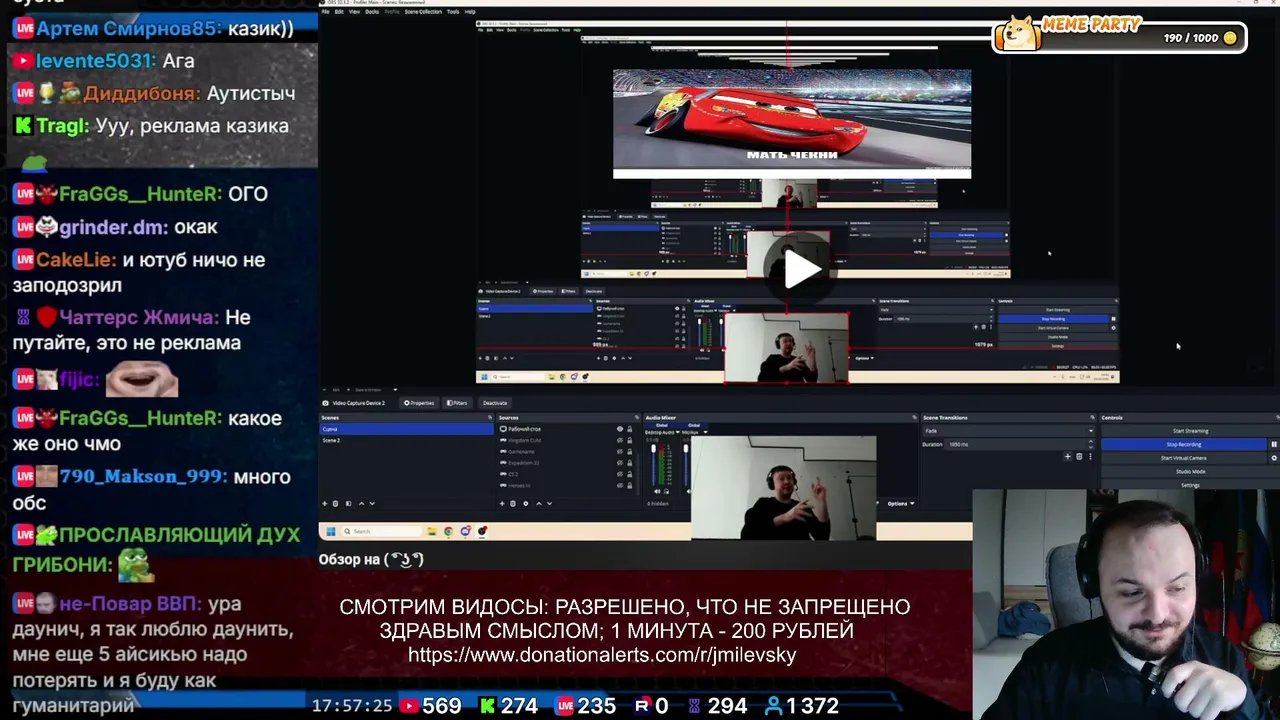Click Start Streaming in outermost OBS Controls

1190,431
